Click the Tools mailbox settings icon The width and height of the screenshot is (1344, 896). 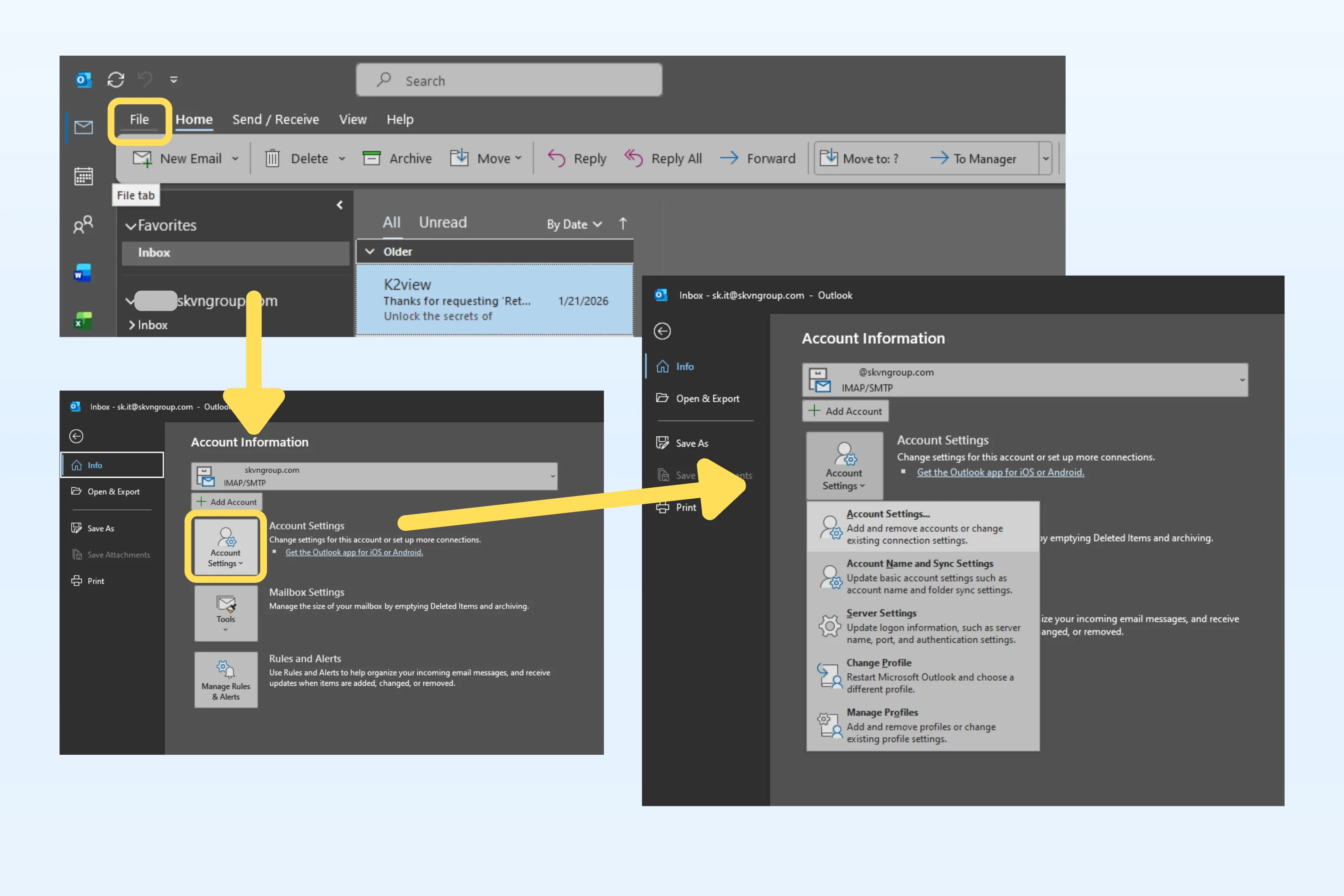(226, 613)
